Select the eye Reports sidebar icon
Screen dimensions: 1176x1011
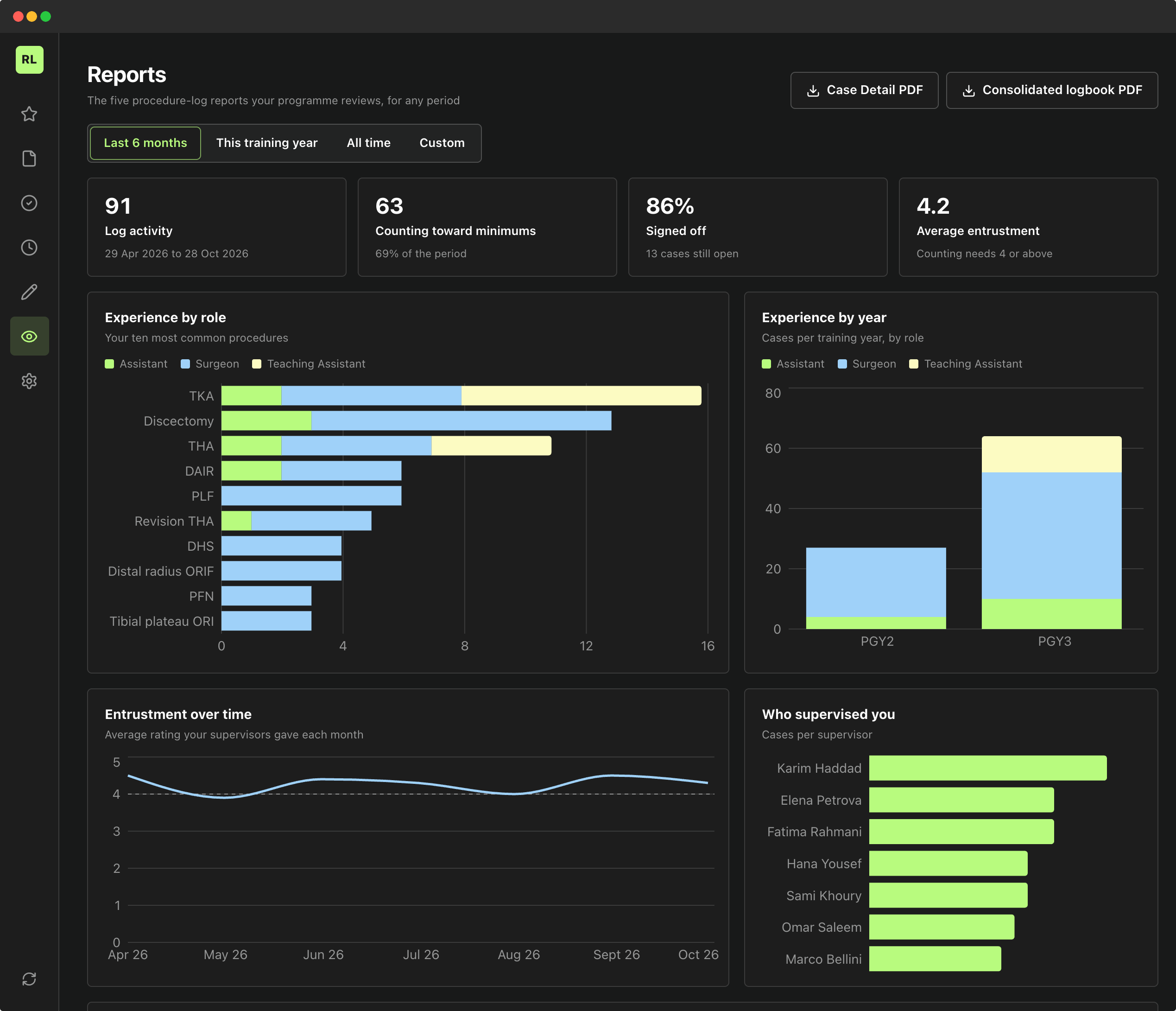point(30,336)
